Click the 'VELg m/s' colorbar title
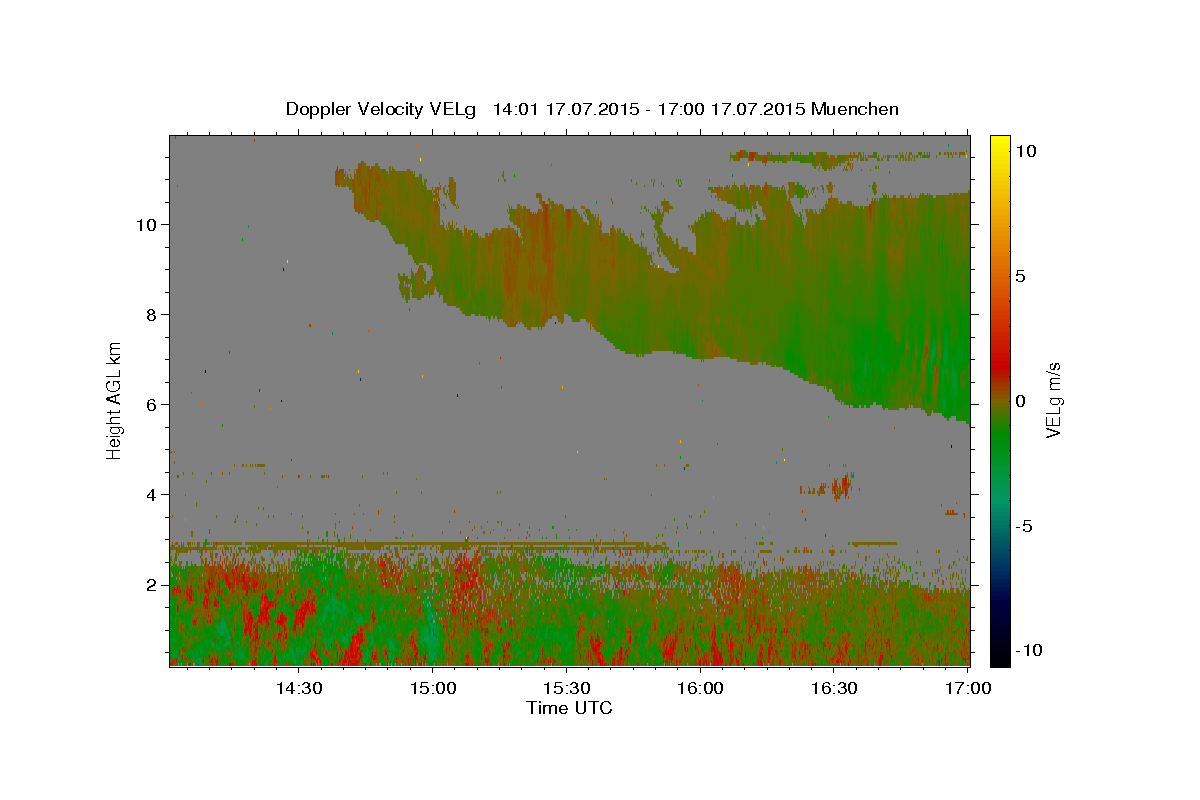This screenshot has width=1200, height=800. (1053, 400)
